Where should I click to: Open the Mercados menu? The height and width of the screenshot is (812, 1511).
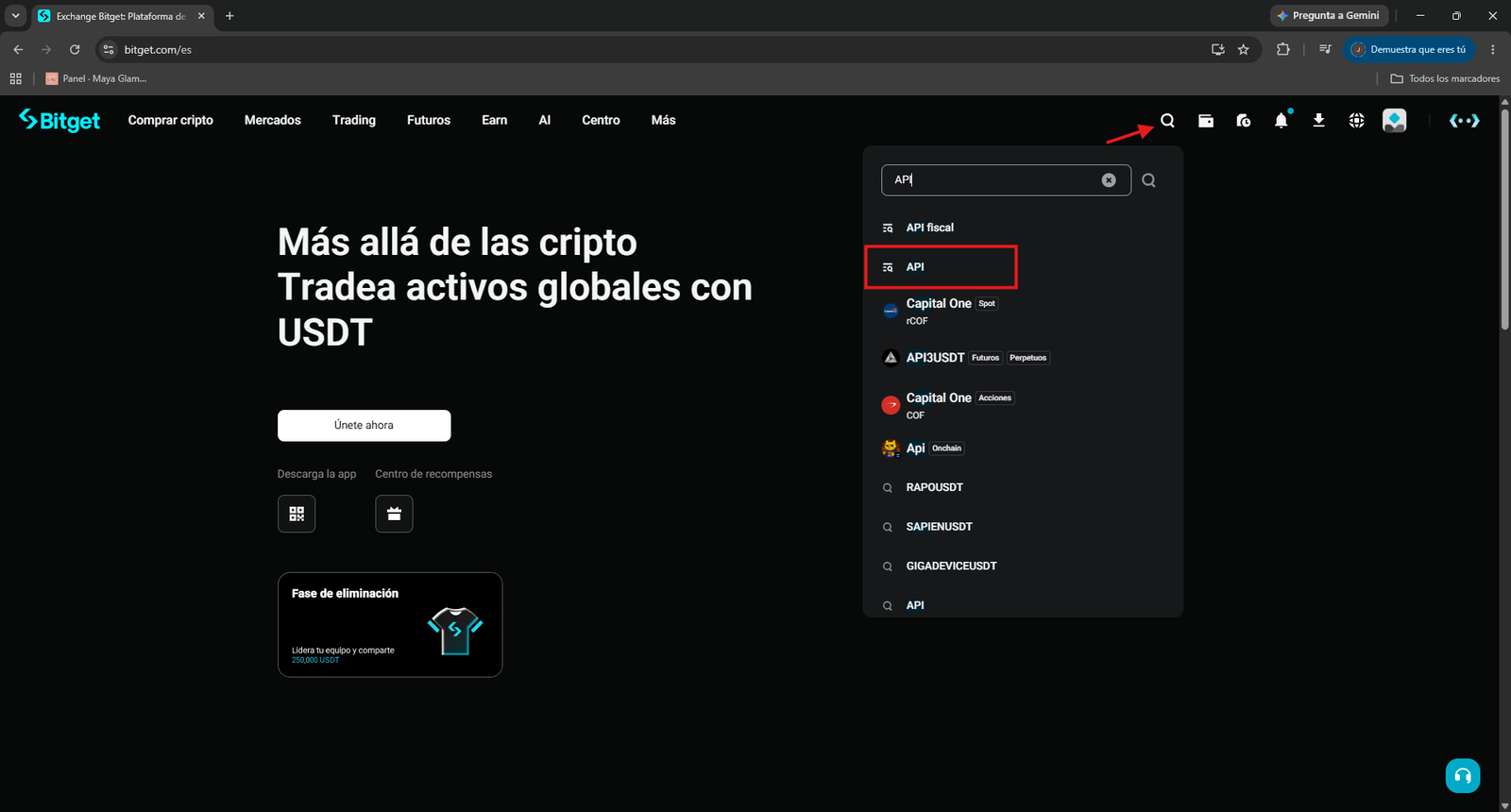273,120
